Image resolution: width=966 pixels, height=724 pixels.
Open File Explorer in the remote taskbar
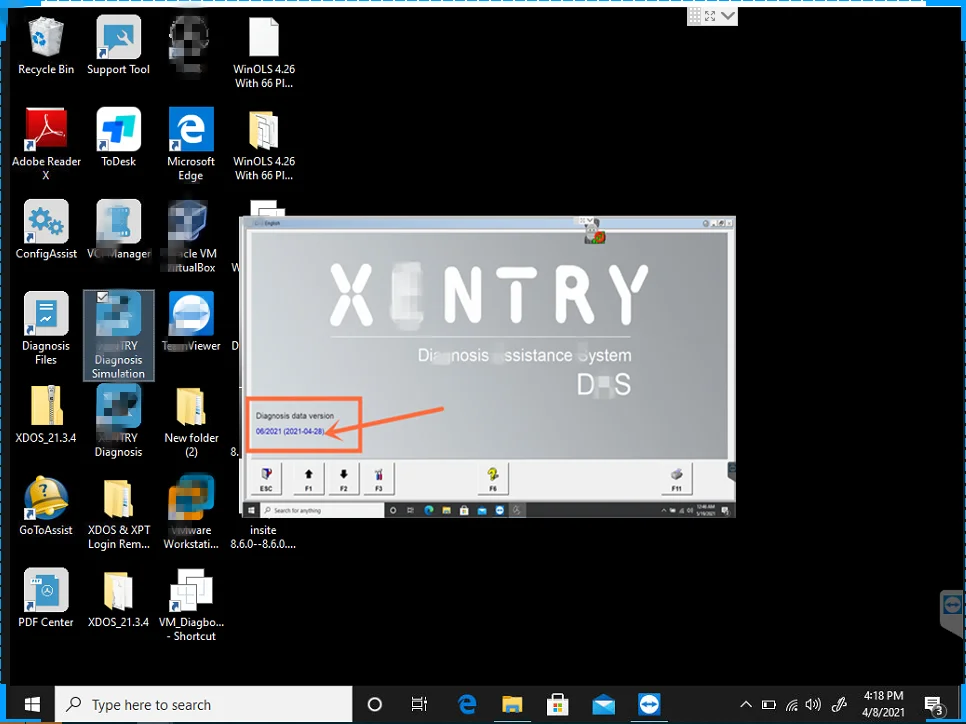[447, 510]
